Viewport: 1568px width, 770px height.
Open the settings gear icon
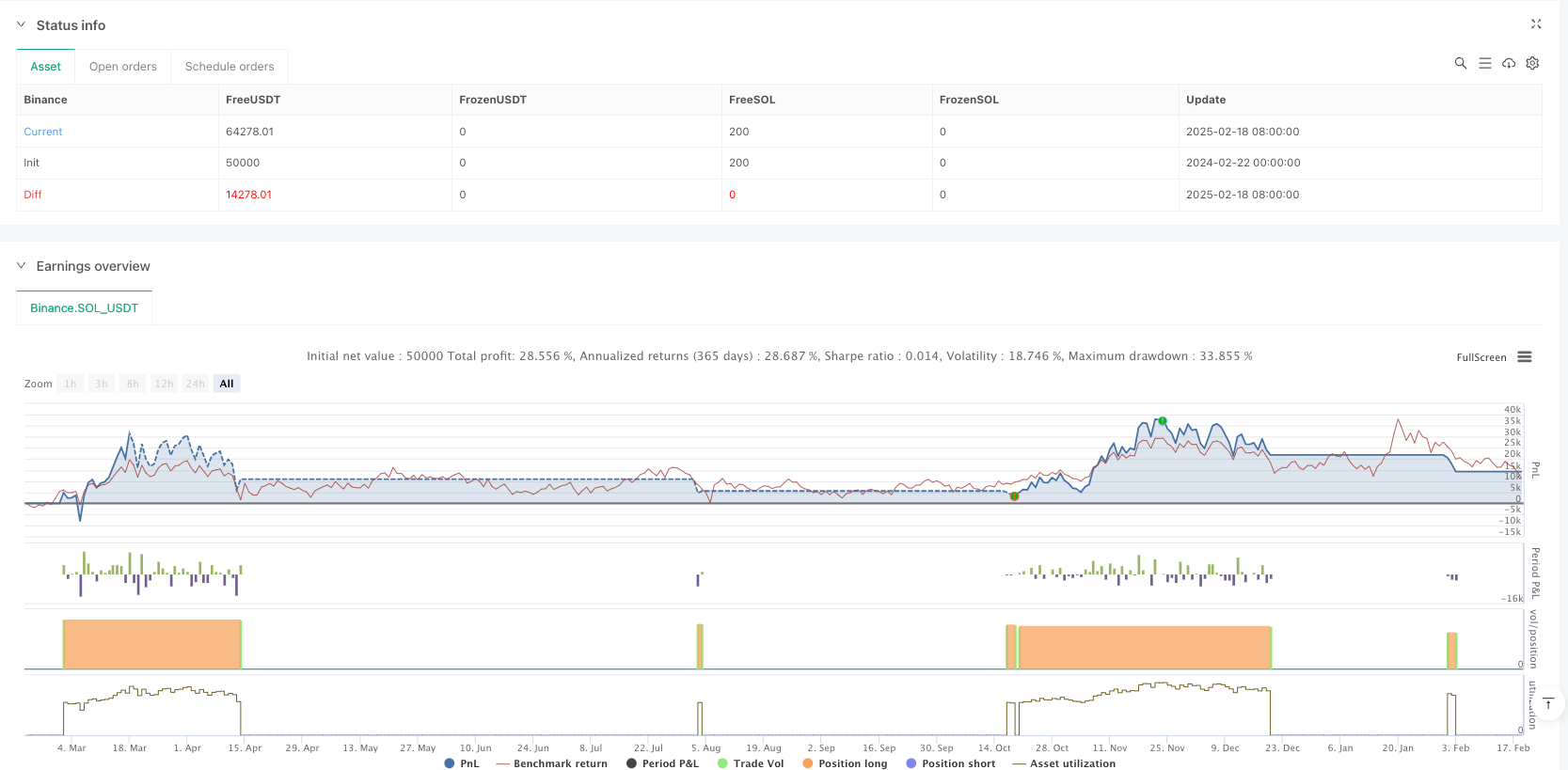coord(1532,63)
